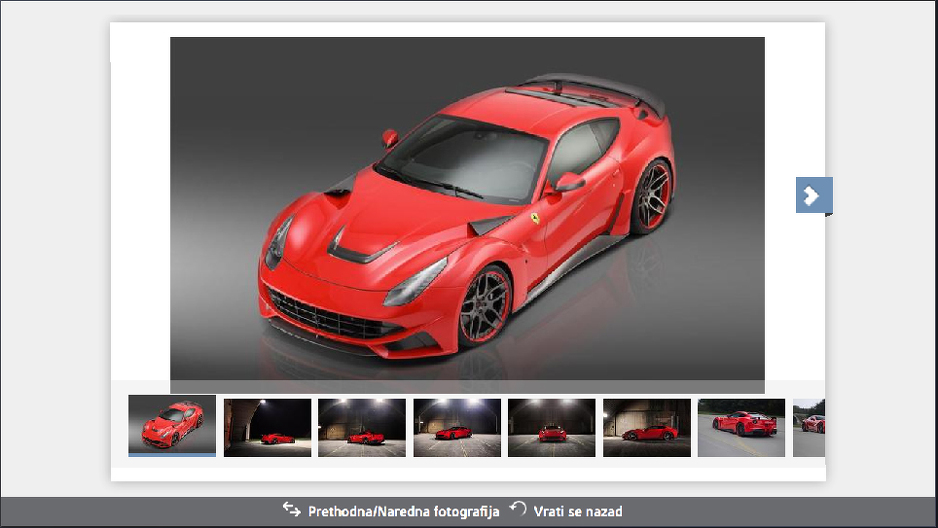Open the partially visible eighth thumbnail
This screenshot has height=528, width=938.
(809, 428)
